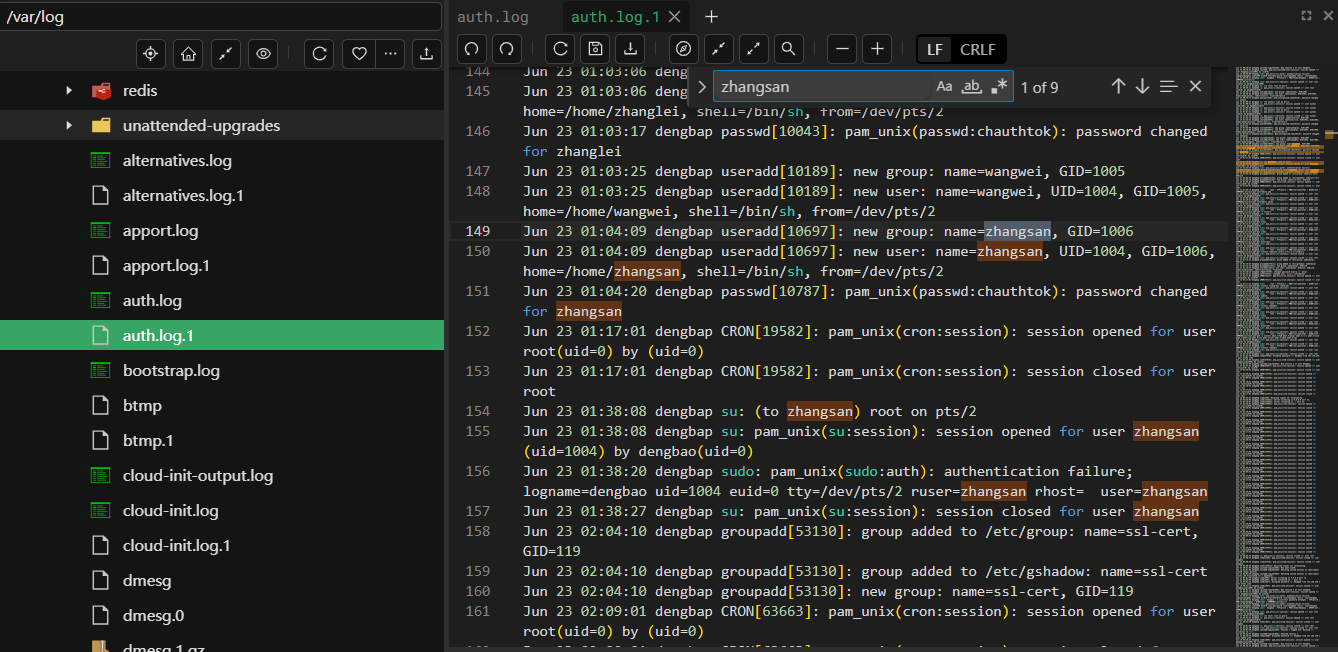Click the /var/log path field
Viewport: 1338px width, 652px height.
(220, 17)
